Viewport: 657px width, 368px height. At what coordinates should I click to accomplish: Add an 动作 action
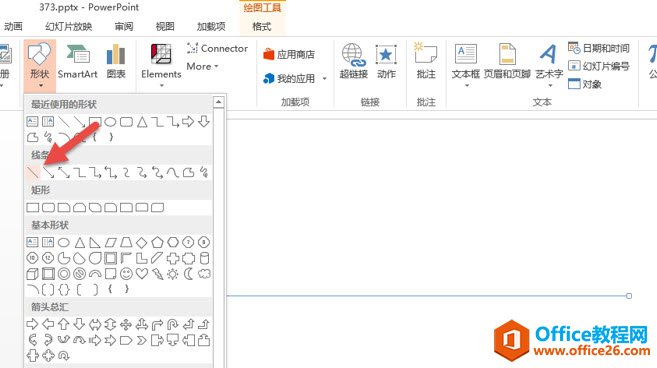pos(386,61)
